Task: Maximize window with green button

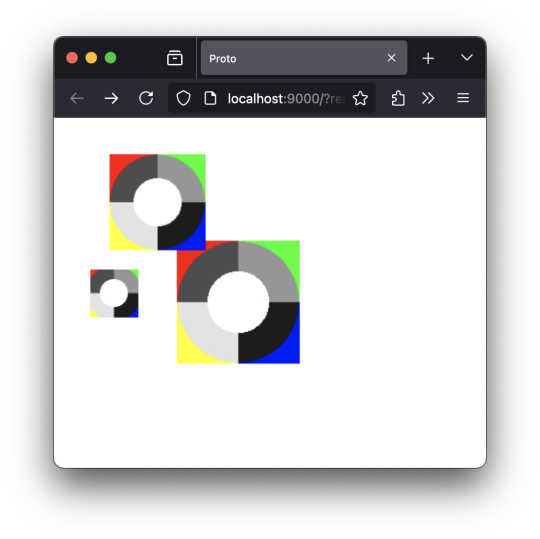Action: click(111, 58)
